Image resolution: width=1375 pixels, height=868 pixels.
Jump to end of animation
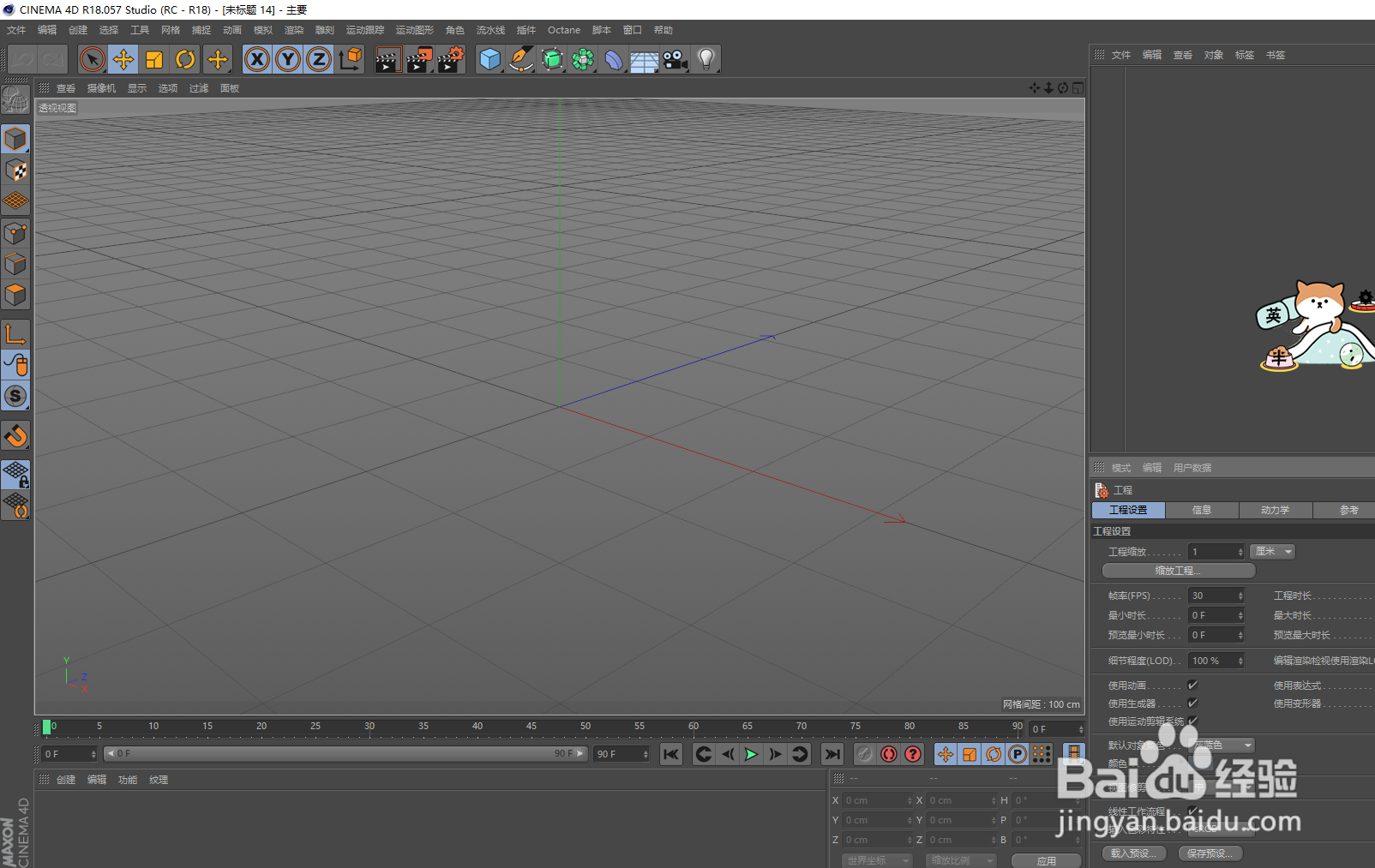pos(832,754)
